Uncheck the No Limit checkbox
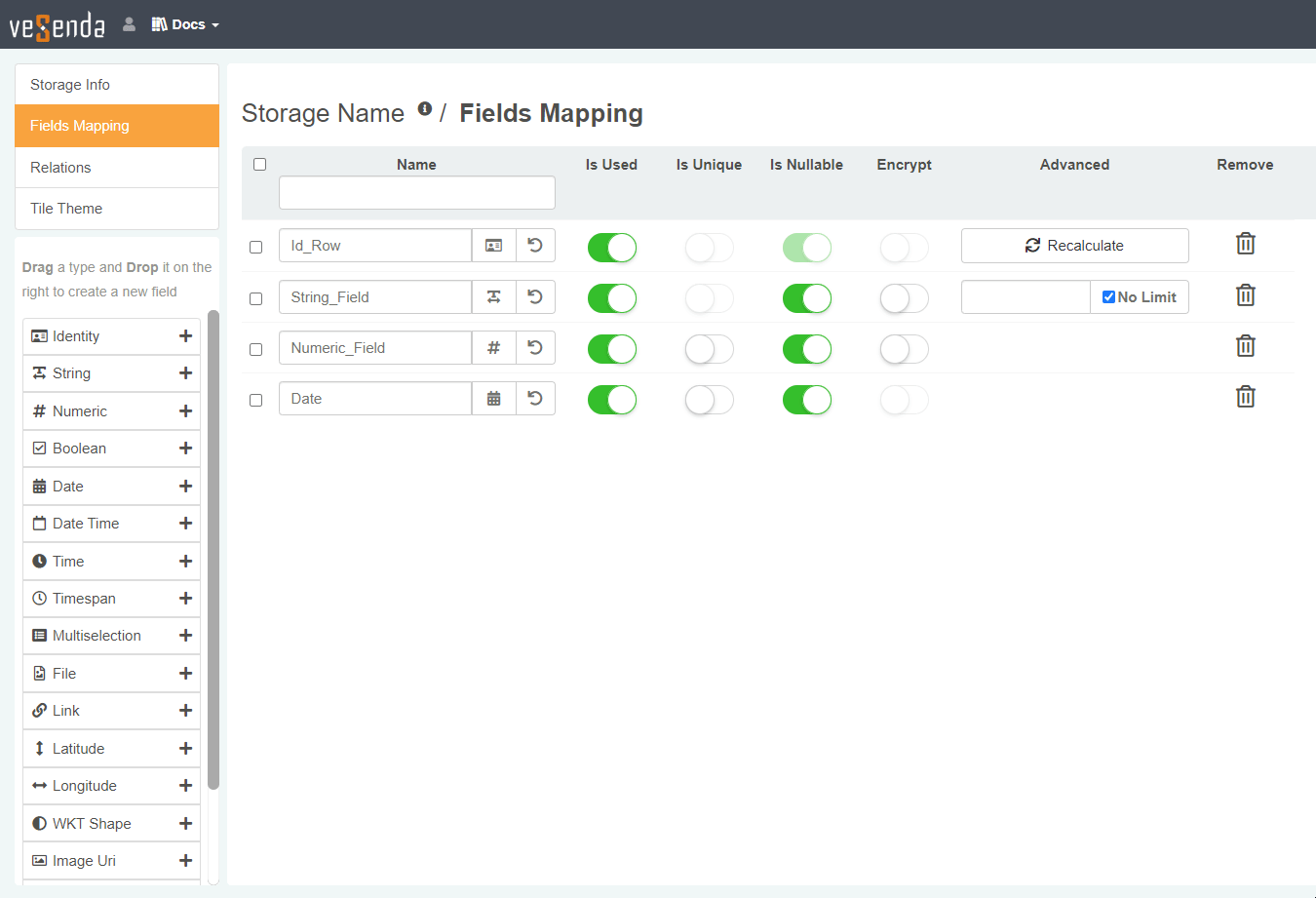Image resolution: width=1316 pixels, height=898 pixels. [x=1108, y=297]
